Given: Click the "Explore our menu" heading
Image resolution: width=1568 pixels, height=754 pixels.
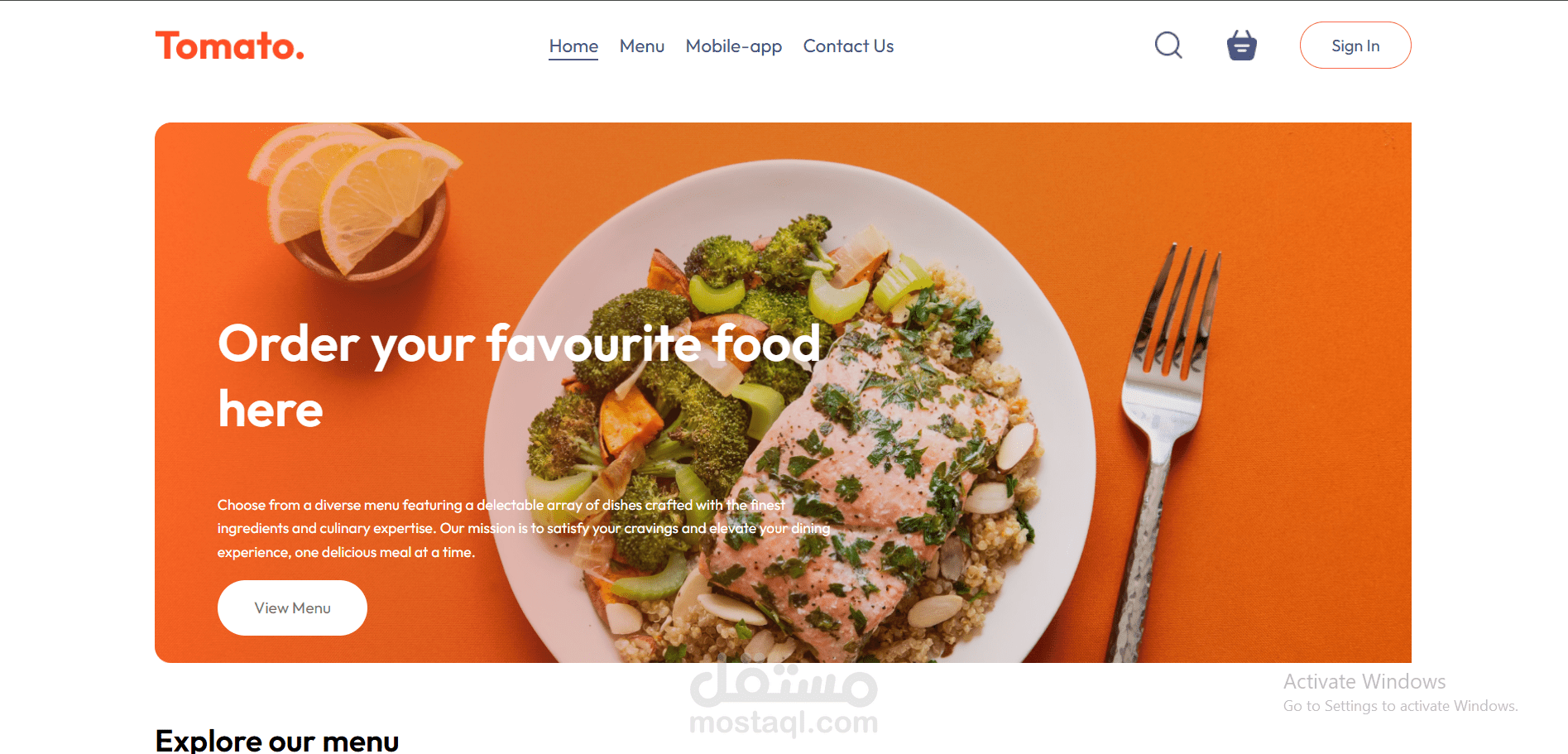Looking at the screenshot, I should pos(277,740).
